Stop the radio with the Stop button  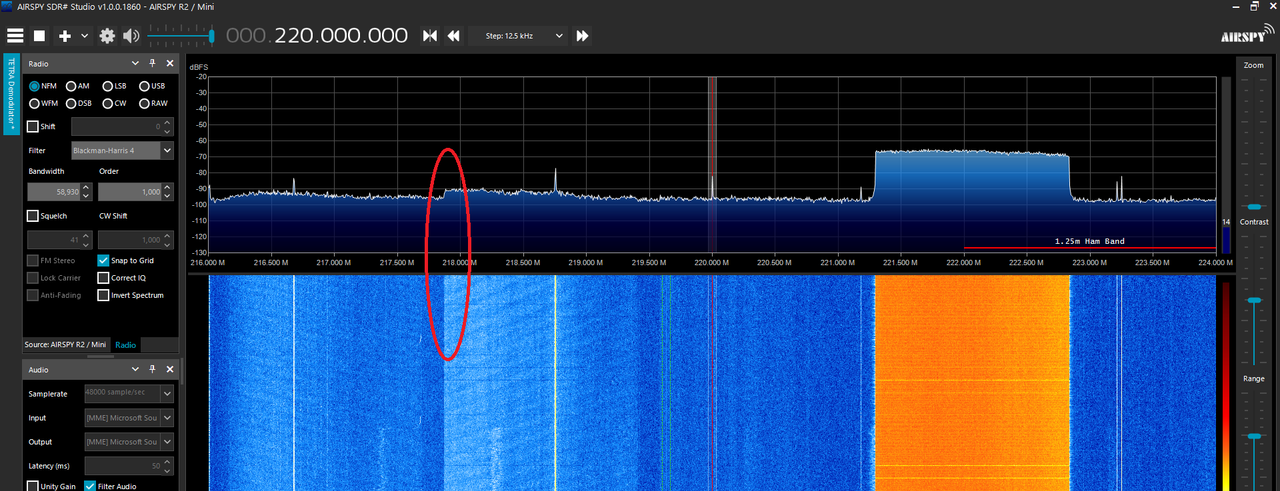click(x=40, y=36)
